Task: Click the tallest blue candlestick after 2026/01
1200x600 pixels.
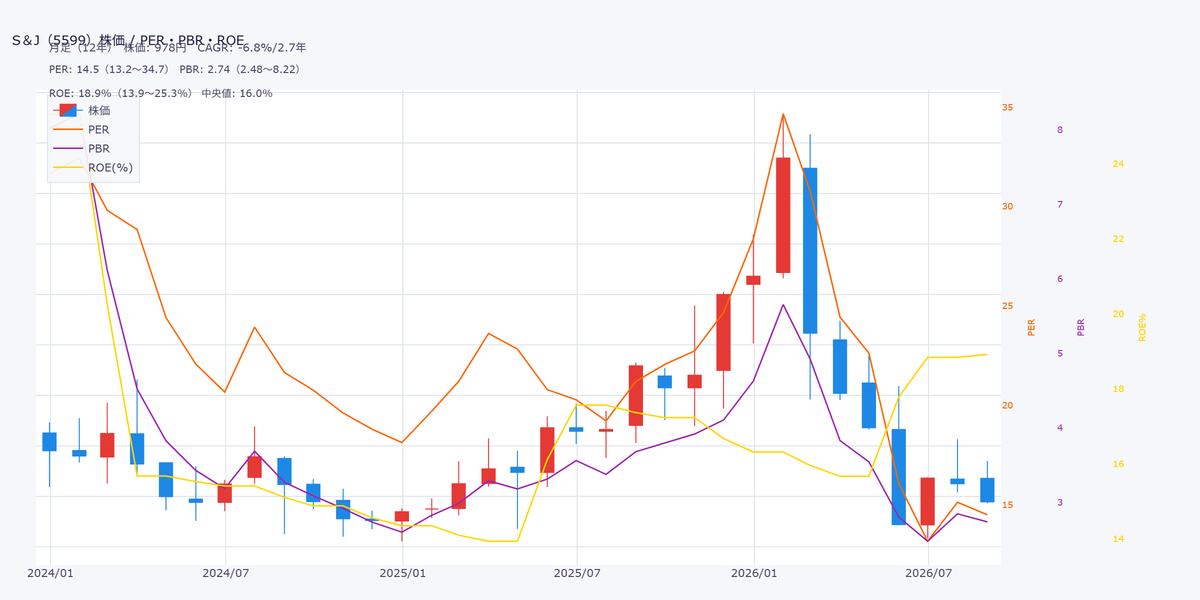Action: tap(810, 250)
